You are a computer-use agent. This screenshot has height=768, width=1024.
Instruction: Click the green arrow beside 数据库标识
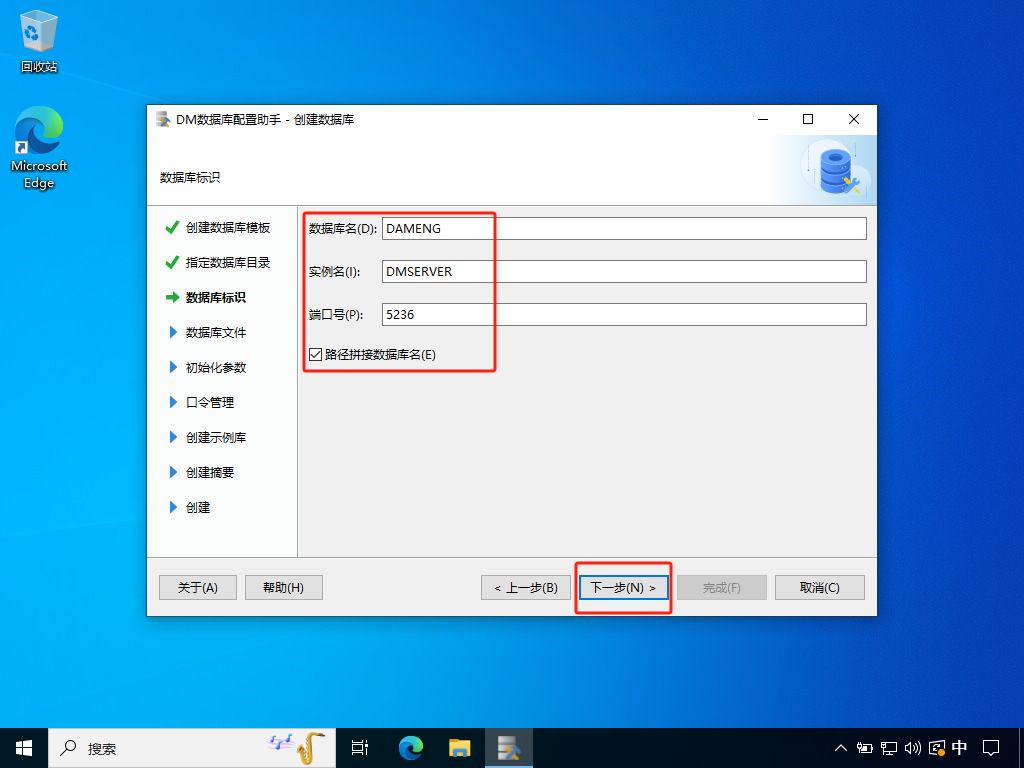[x=172, y=298]
